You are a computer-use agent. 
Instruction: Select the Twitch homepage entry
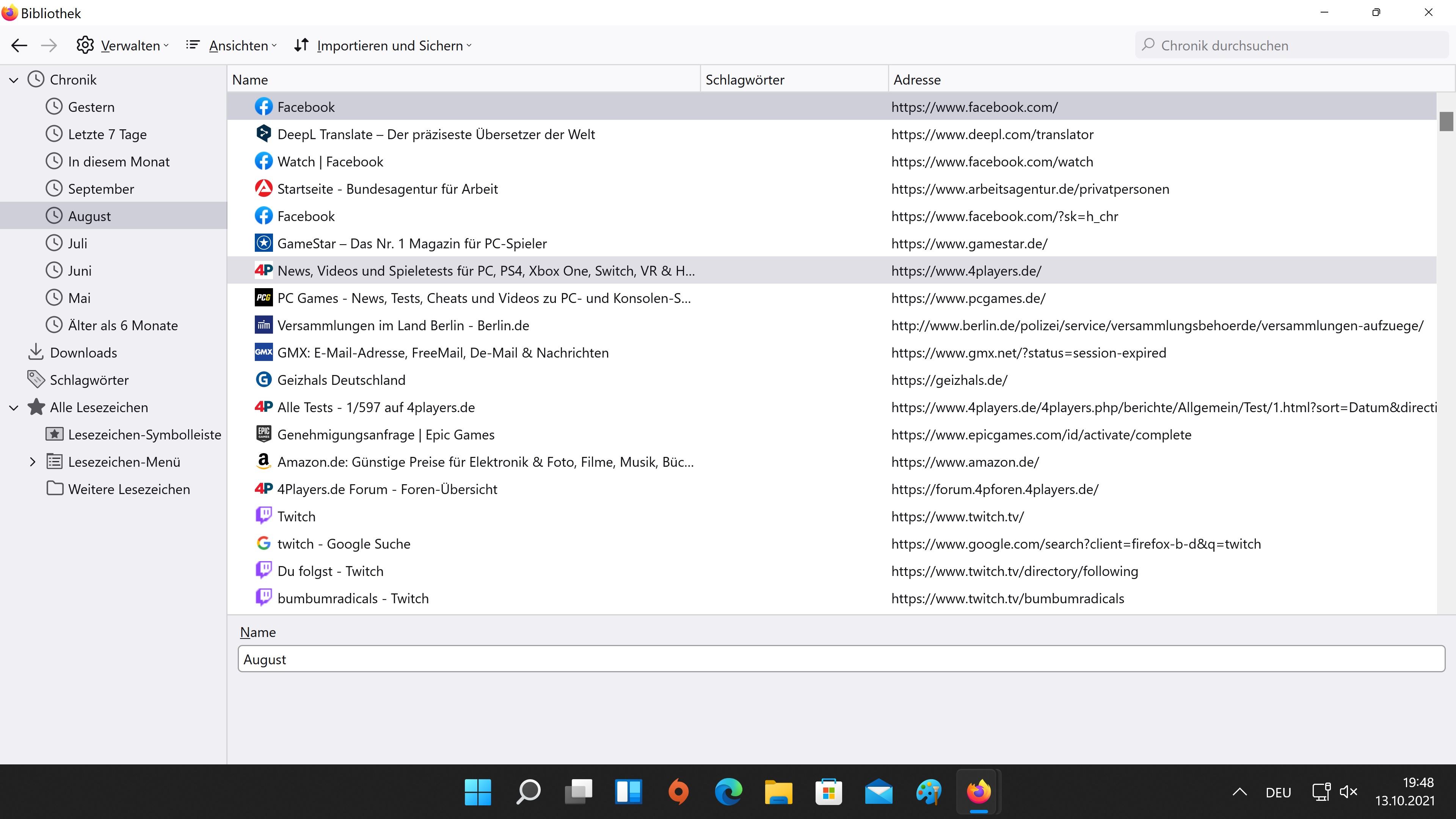pyautogui.click(x=832, y=516)
